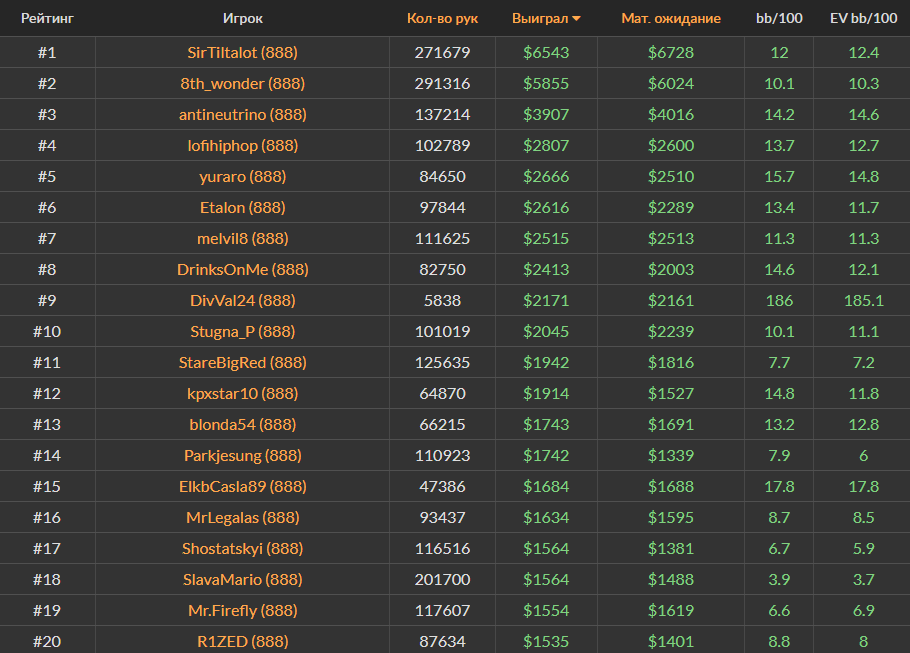Click DivVal24 (888) player name
This screenshot has width=910, height=653.
tap(242, 300)
